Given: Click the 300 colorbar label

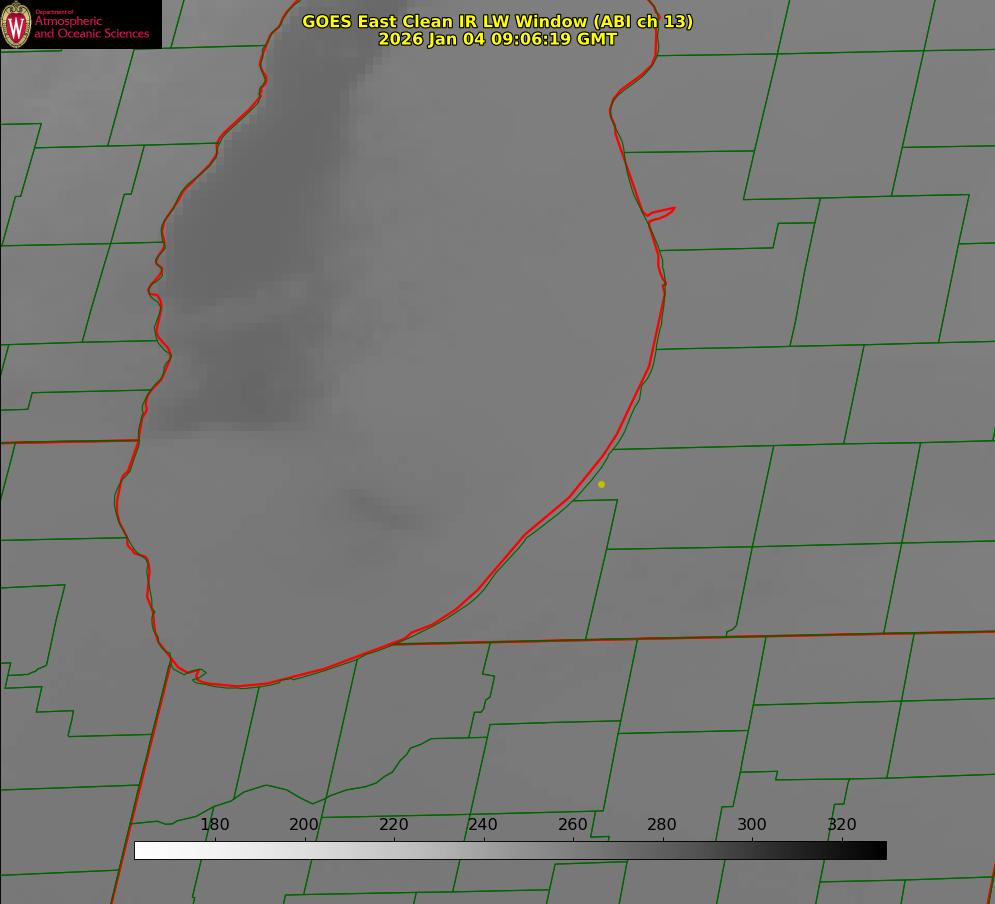Looking at the screenshot, I should 752,824.
